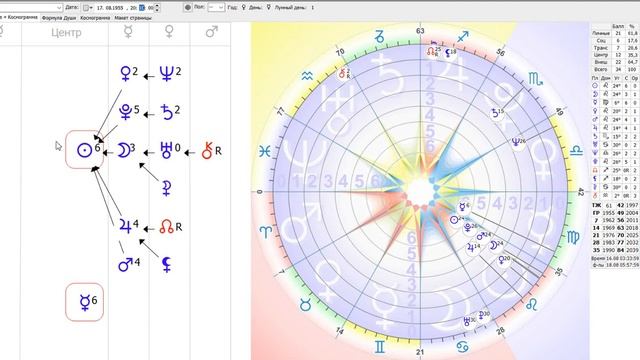Select Neptune at 26° in the chart wheel
Viewport: 640px width, 360px height.
518,142
